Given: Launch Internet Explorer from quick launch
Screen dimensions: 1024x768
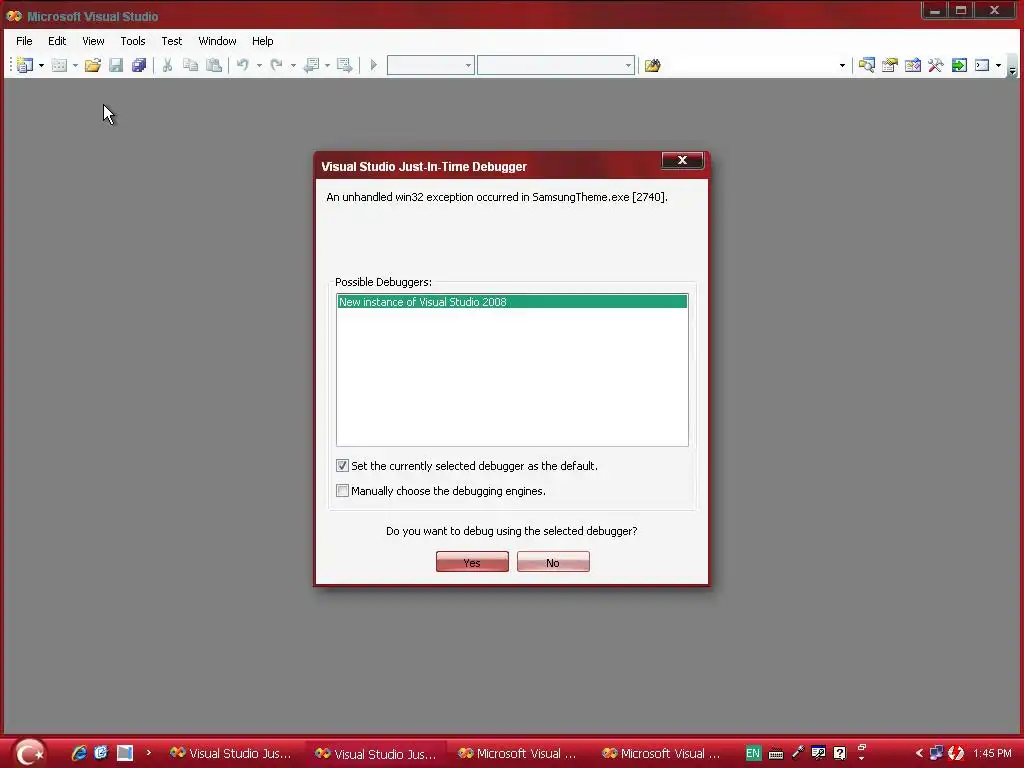Looking at the screenshot, I should pyautogui.click(x=79, y=753).
